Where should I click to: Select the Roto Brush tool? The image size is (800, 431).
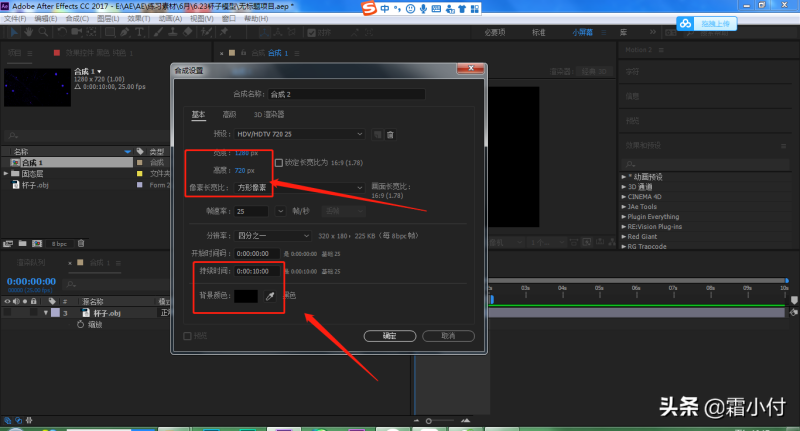[207, 32]
